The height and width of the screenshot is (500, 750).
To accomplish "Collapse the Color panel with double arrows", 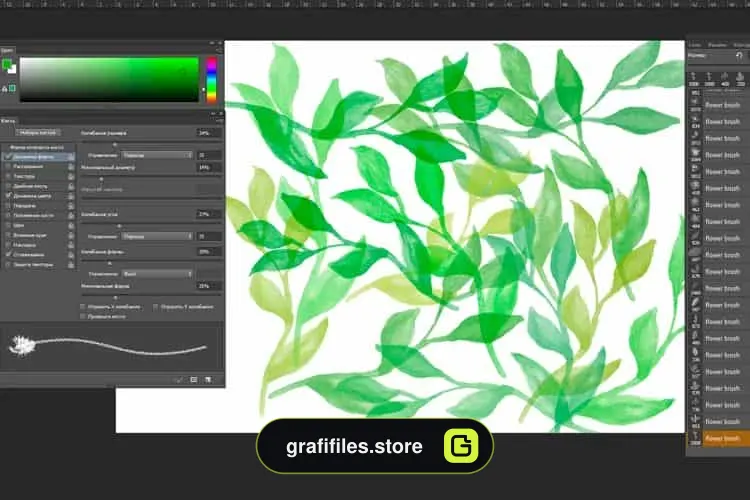I will tap(212, 43).
